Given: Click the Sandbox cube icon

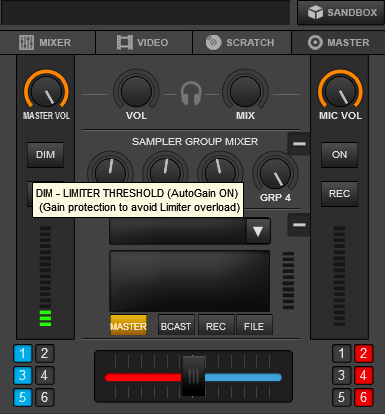Looking at the screenshot, I should click(315, 13).
